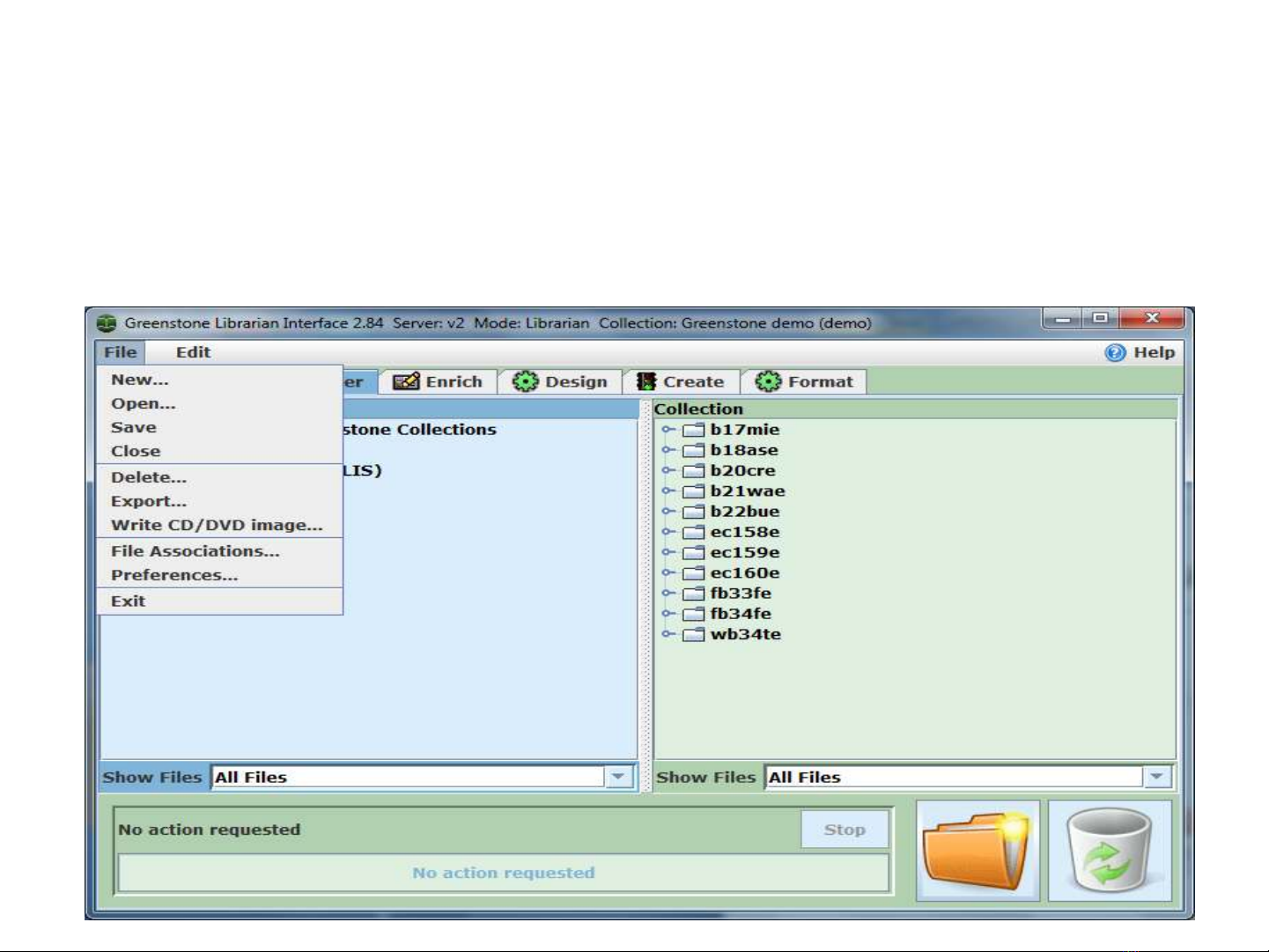1269x952 pixels.
Task: Select the b22bue folder in Collection tree
Action: coord(744,512)
